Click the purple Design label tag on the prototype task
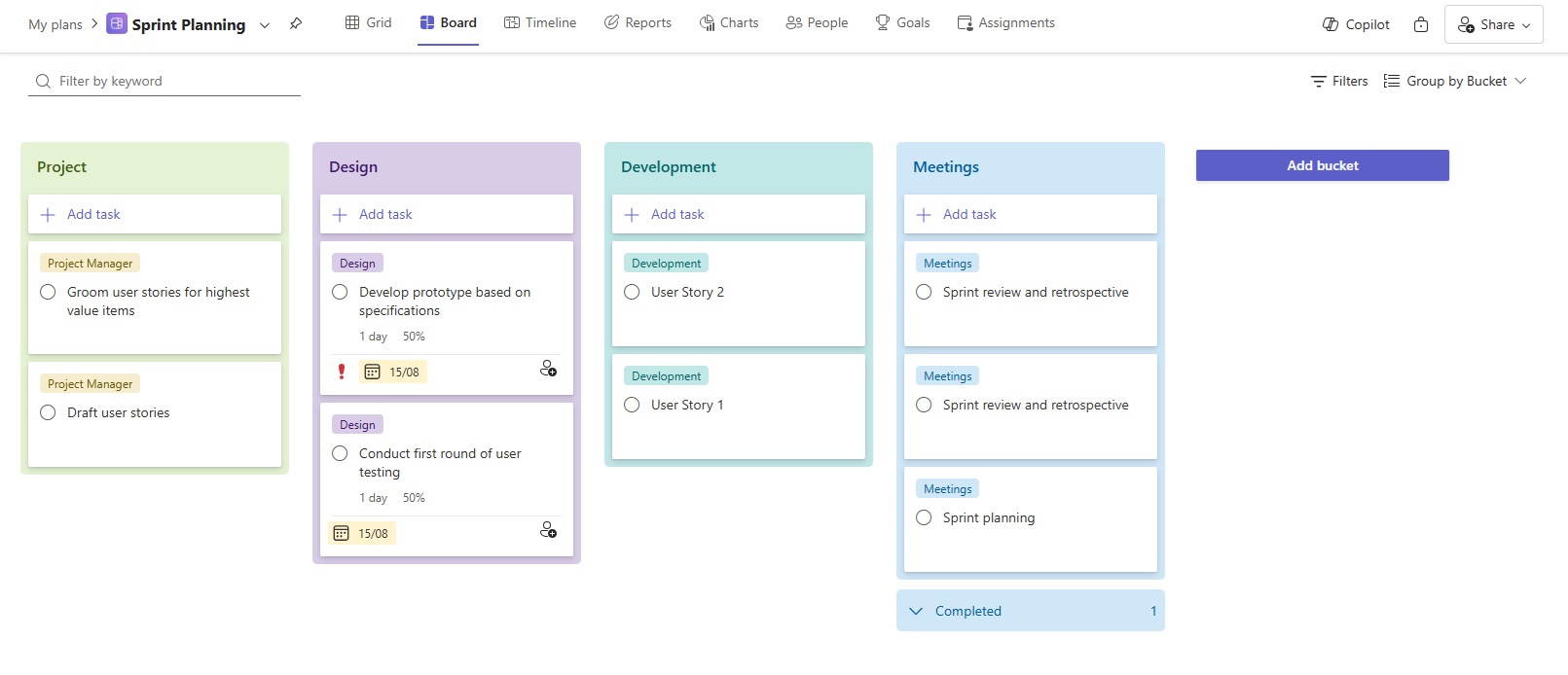 click(357, 264)
